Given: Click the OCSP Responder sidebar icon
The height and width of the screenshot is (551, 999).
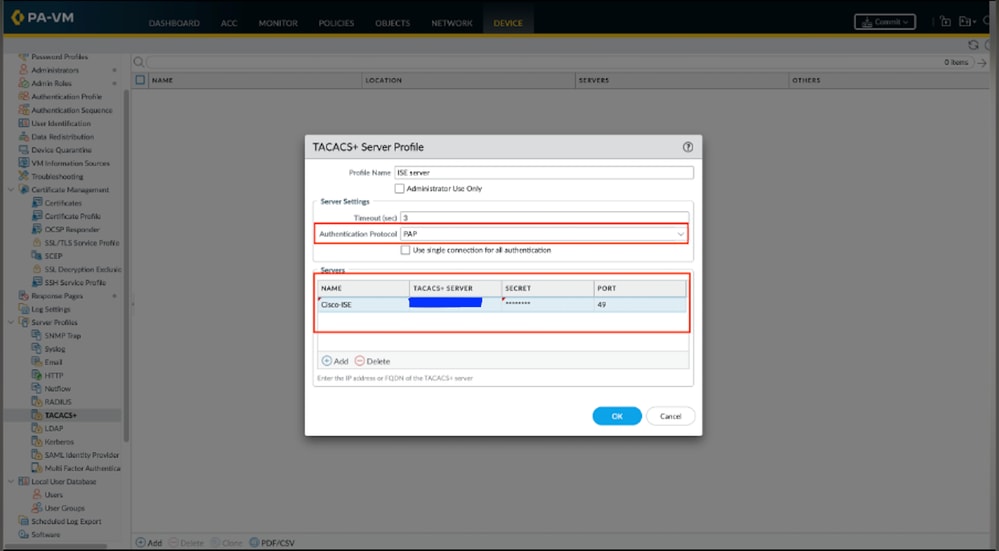Looking at the screenshot, I should [x=37, y=229].
